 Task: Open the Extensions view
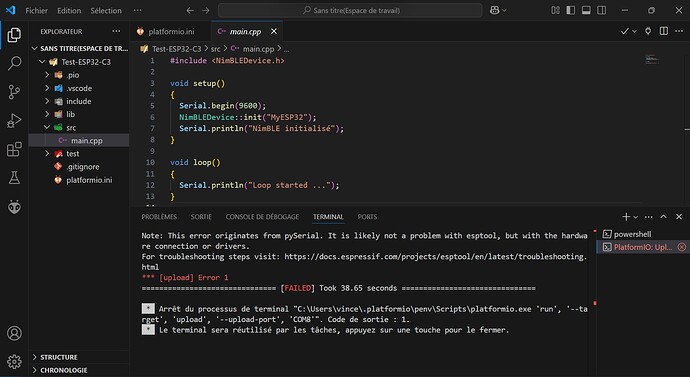click(x=14, y=149)
